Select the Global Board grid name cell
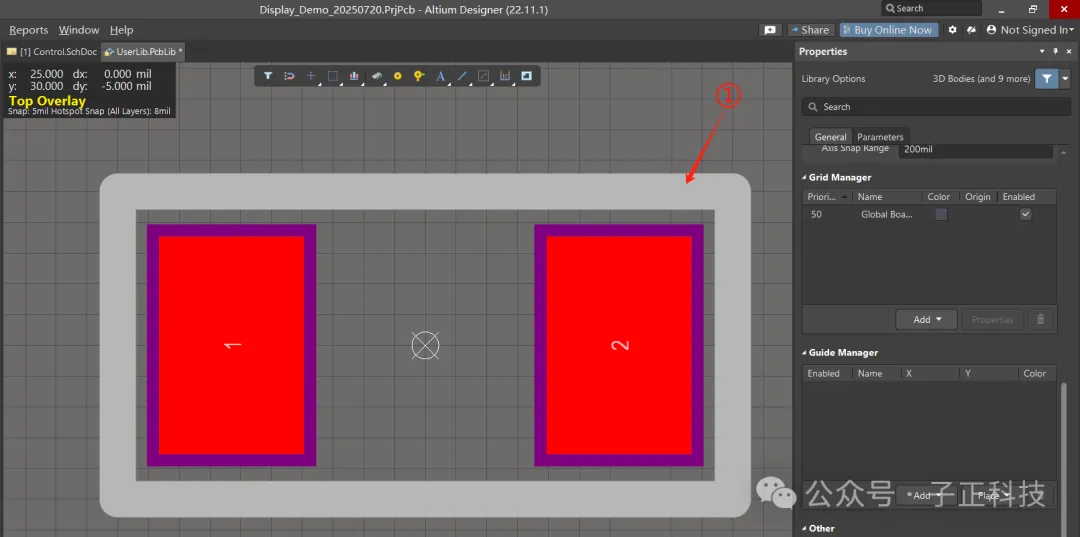This screenshot has width=1080, height=537. click(x=887, y=214)
